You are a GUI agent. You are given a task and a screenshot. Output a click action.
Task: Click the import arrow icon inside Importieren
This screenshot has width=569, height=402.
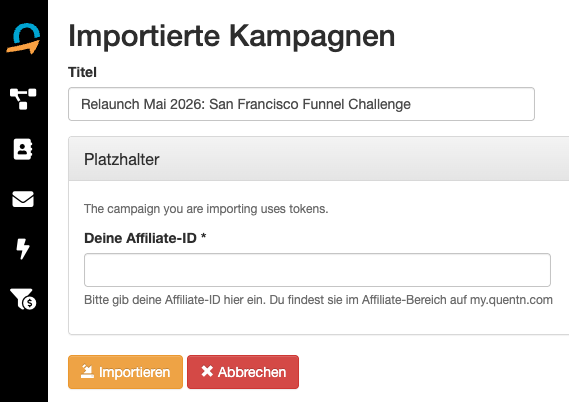[x=87, y=372]
